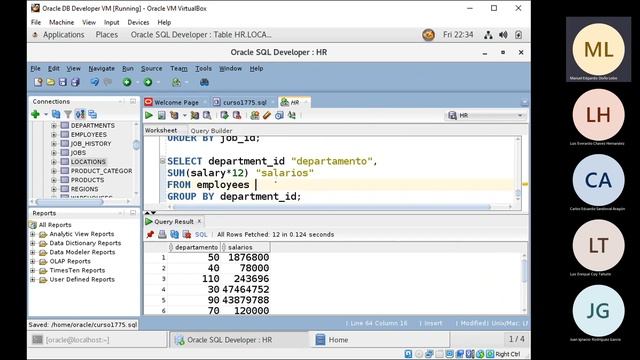The image size is (640, 360).
Task: Click the Open folder icon in toolbar
Action: (51, 82)
